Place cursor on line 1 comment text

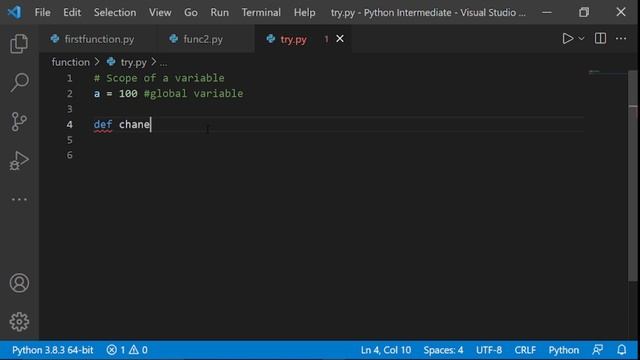click(159, 78)
